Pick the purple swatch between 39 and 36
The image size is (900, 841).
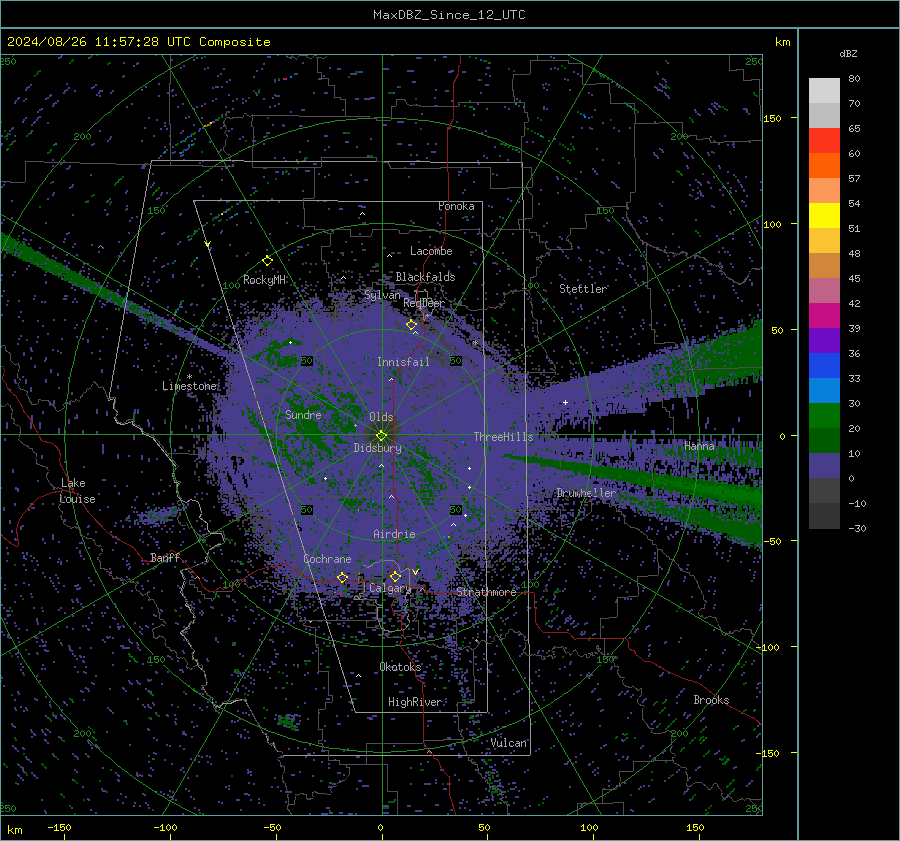click(824, 341)
